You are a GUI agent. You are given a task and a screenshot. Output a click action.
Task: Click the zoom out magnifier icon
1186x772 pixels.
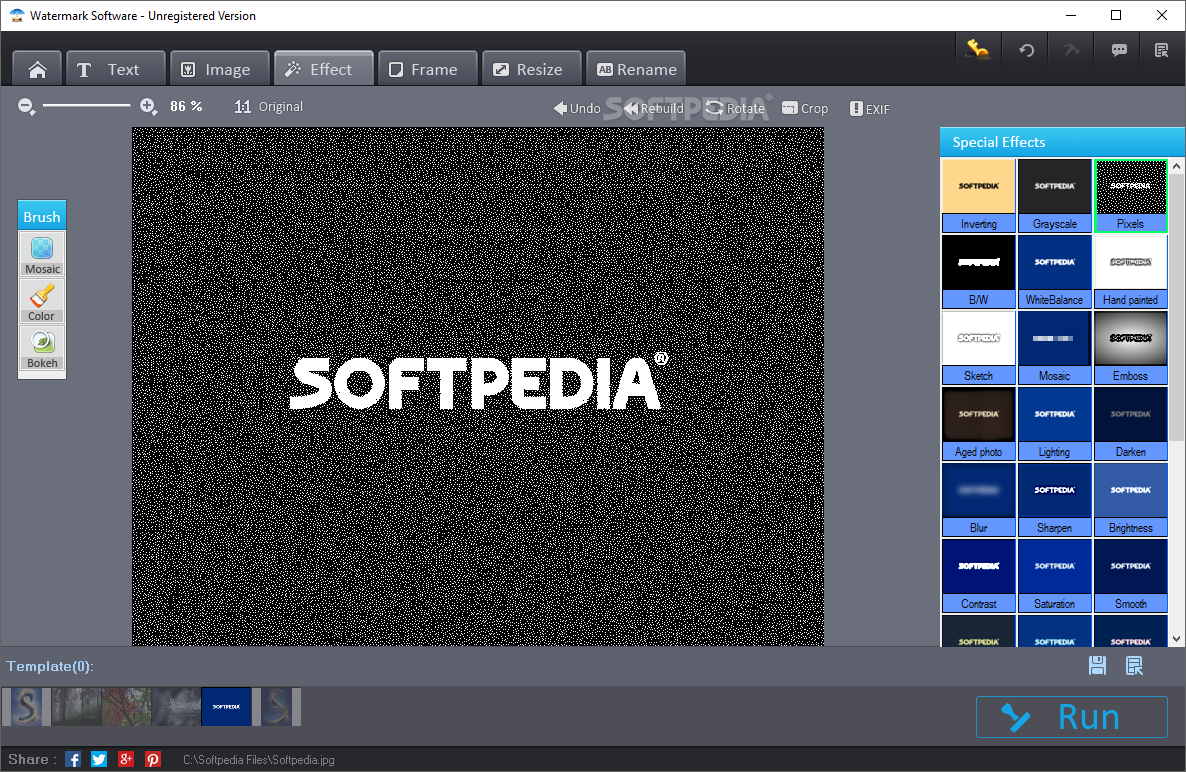(26, 107)
